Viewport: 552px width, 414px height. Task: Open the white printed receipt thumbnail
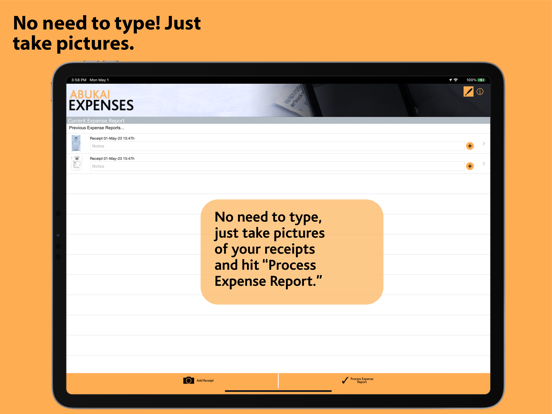pyautogui.click(x=76, y=163)
